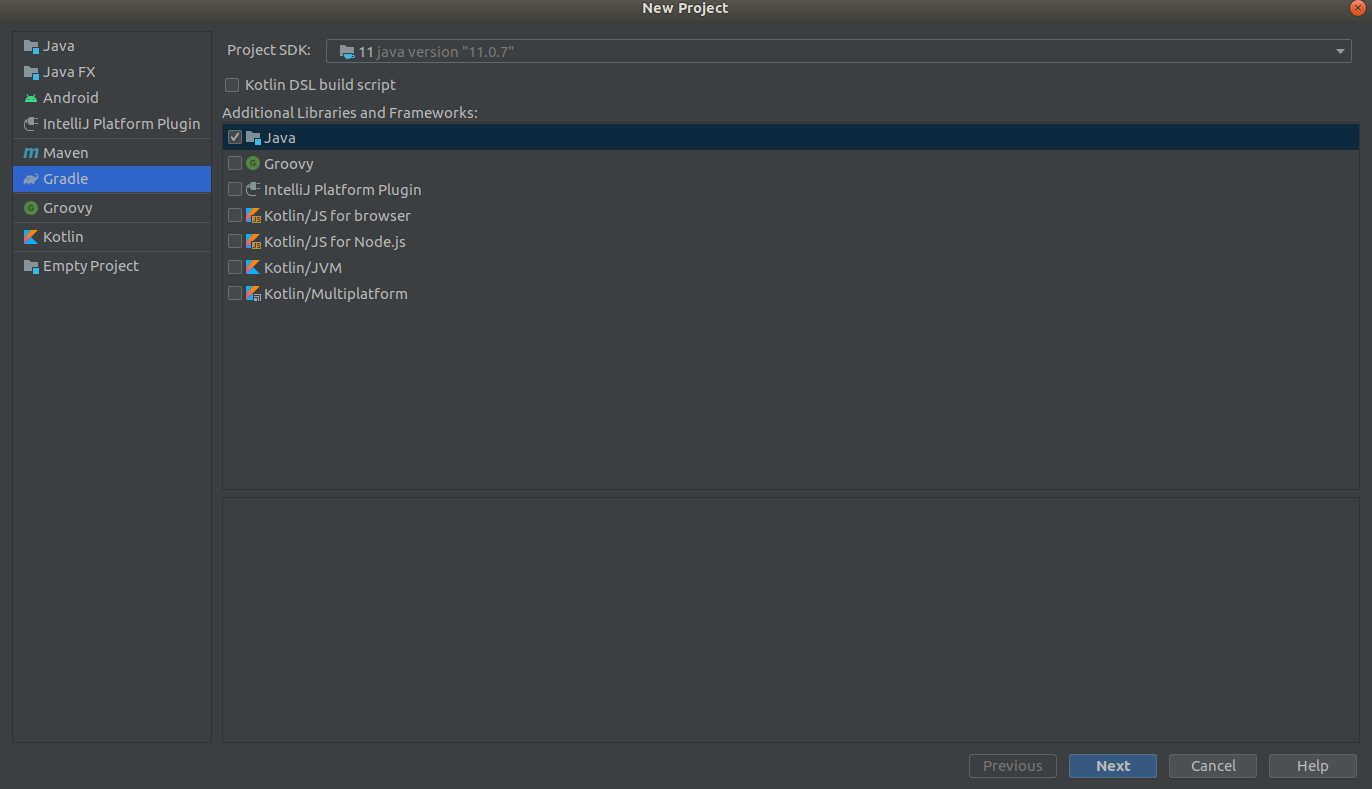Check the IntelliJ Platform Plugin checkbox
This screenshot has height=789, width=1372.
point(235,190)
